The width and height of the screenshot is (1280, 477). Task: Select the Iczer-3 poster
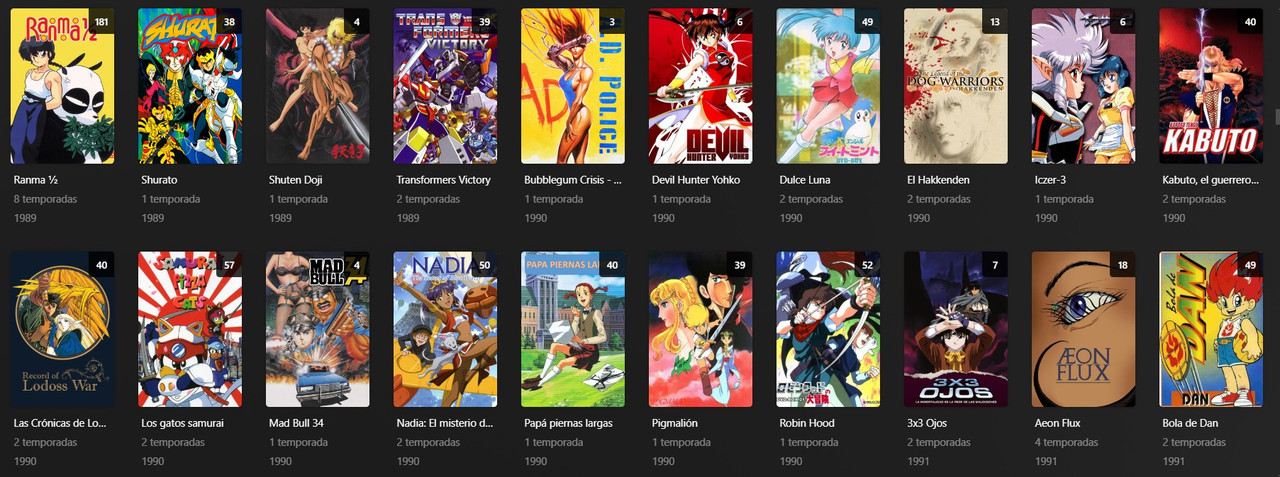(x=1084, y=86)
